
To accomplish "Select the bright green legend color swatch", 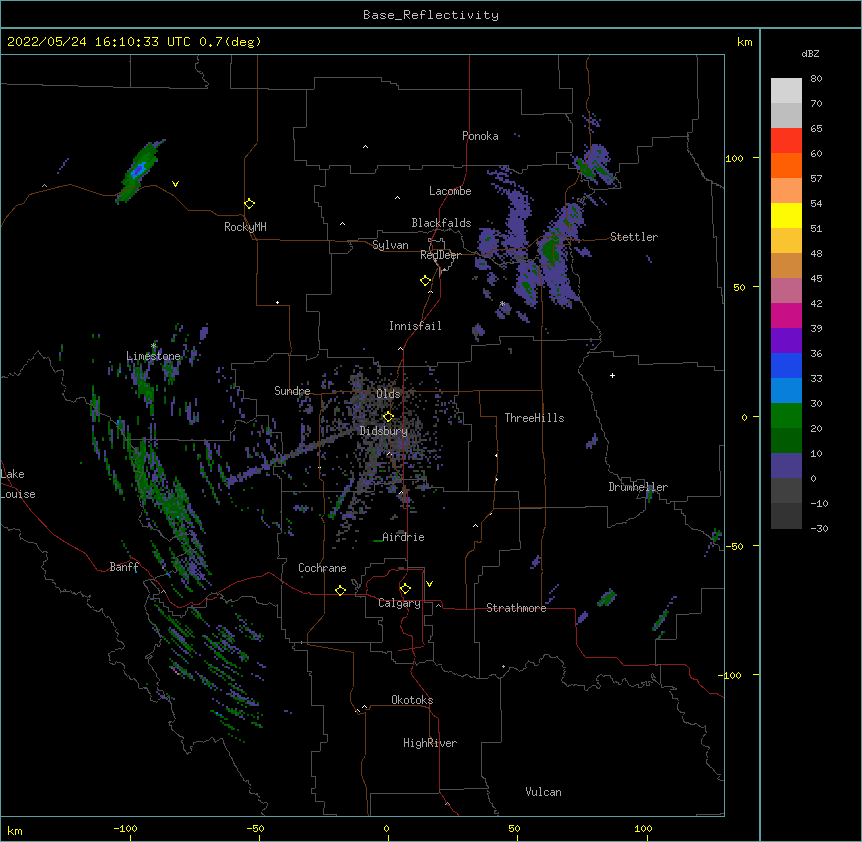I will pos(786,416).
